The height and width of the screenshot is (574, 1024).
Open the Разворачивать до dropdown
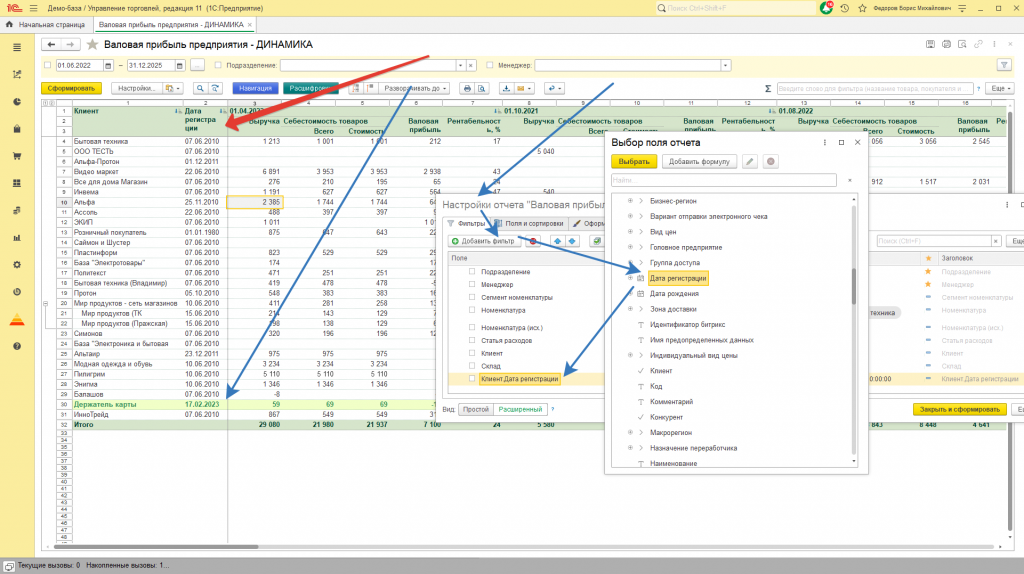pyautogui.click(x=415, y=88)
